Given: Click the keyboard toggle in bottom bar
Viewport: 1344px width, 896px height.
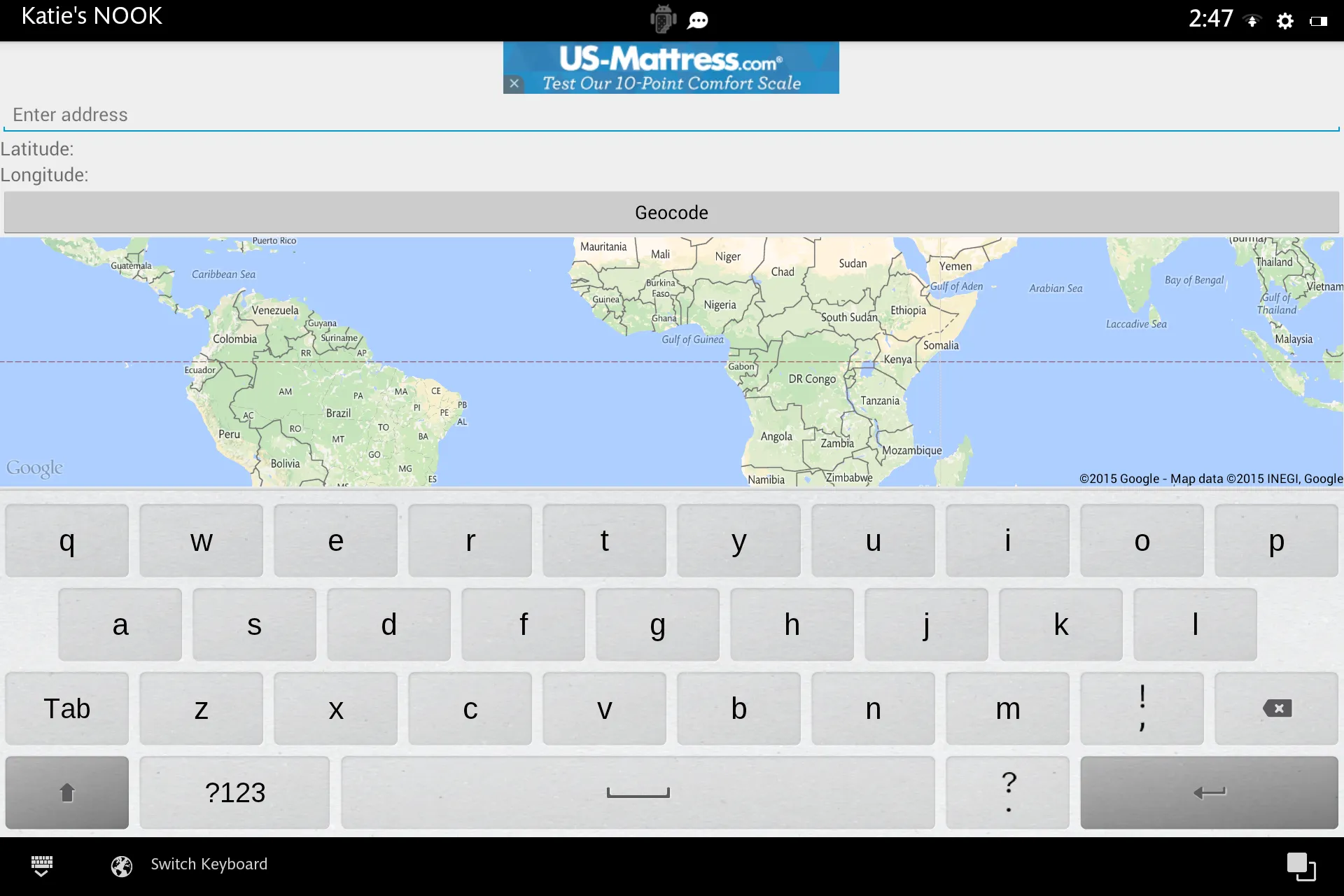Looking at the screenshot, I should pyautogui.click(x=42, y=864).
